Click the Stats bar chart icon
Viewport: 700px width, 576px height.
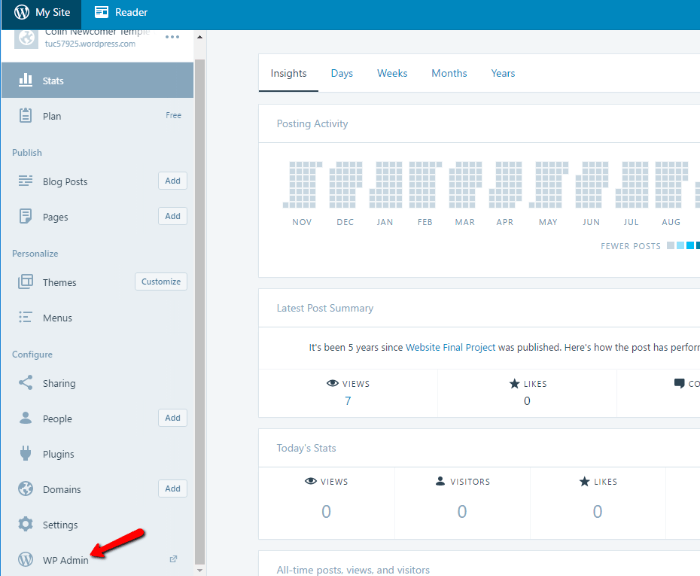point(25,80)
